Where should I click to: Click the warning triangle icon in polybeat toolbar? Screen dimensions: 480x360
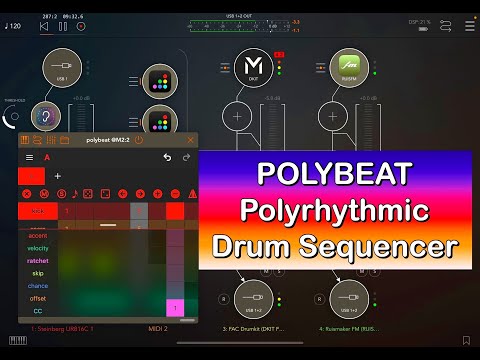pos(192,194)
